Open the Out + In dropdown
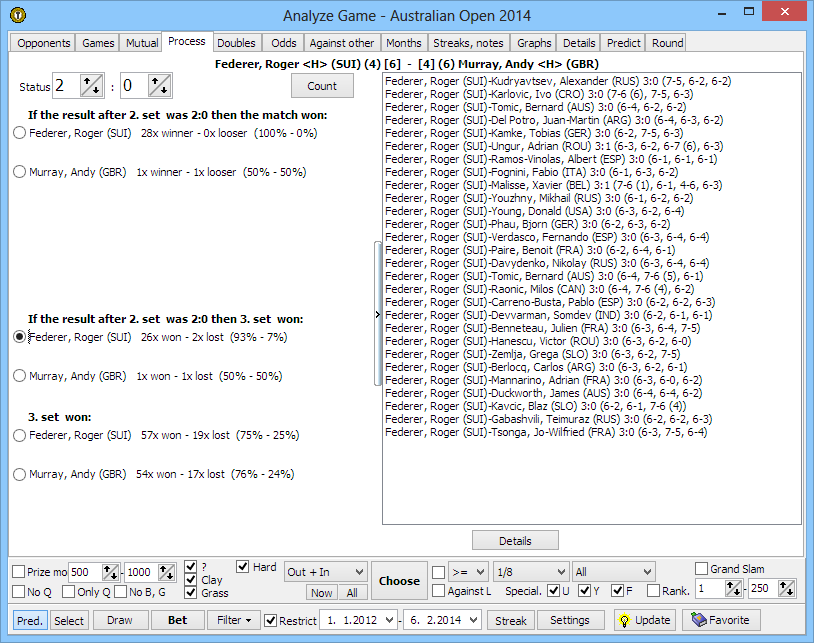The width and height of the screenshot is (814, 643). (x=325, y=572)
